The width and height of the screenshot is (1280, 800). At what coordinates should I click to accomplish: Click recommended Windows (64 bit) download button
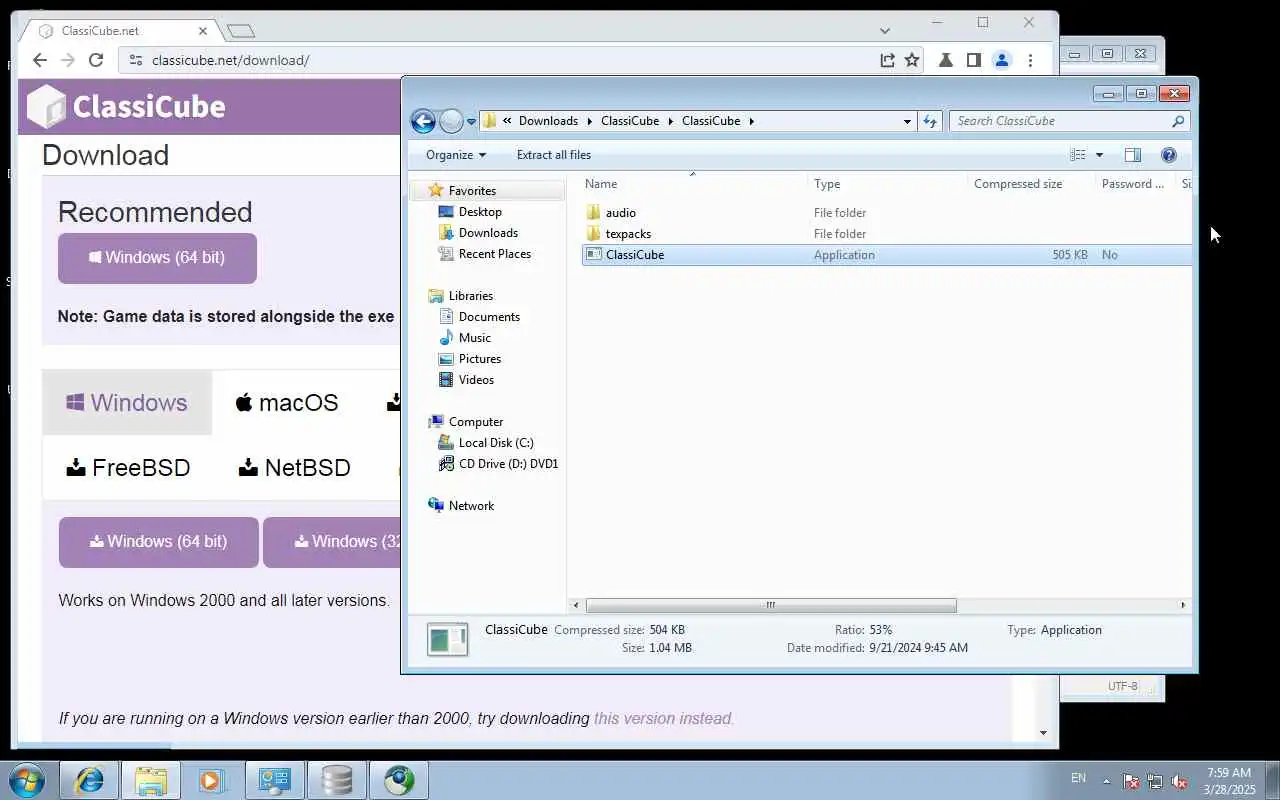click(x=157, y=258)
